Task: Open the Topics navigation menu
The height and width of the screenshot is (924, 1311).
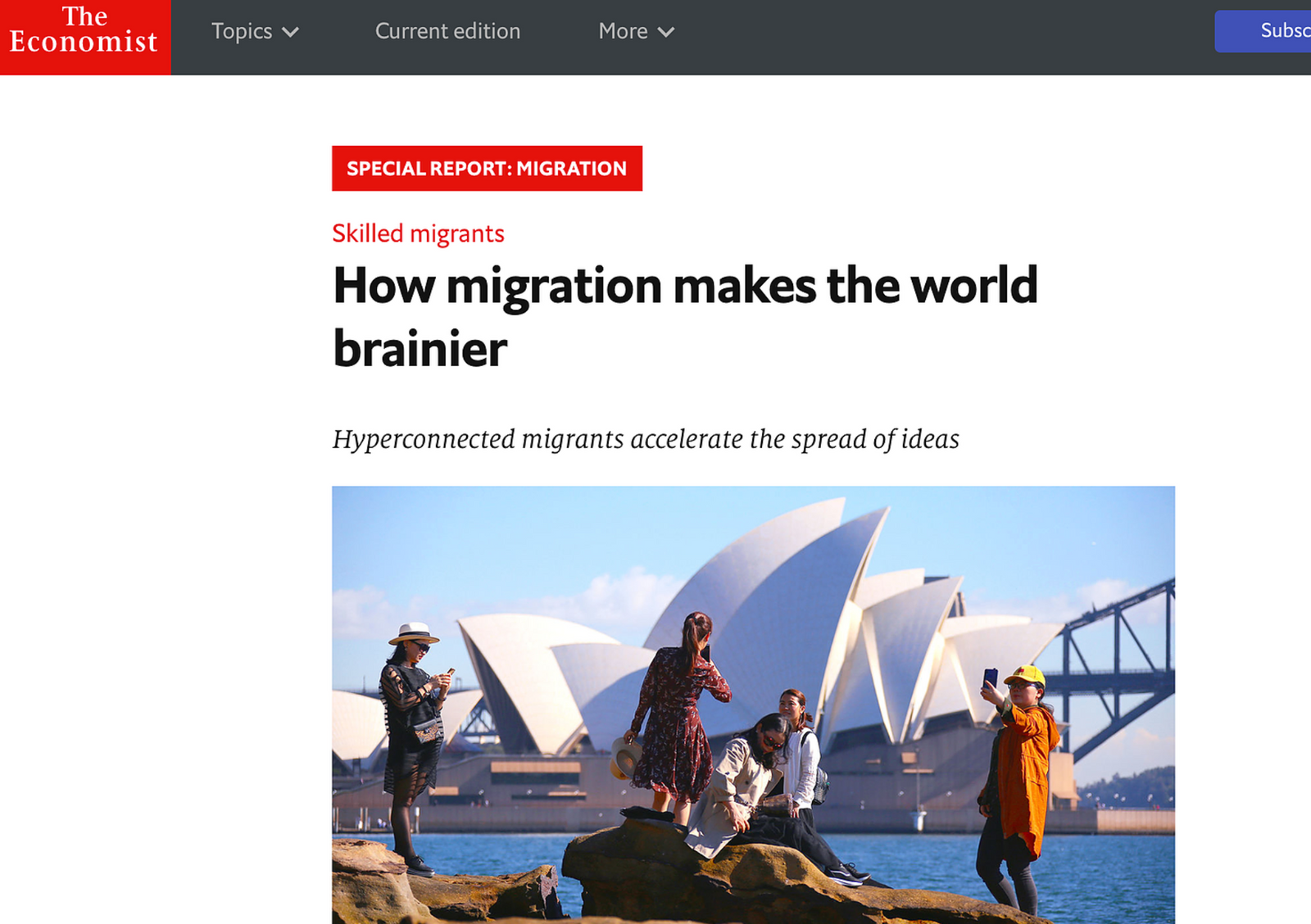Action: point(255,31)
